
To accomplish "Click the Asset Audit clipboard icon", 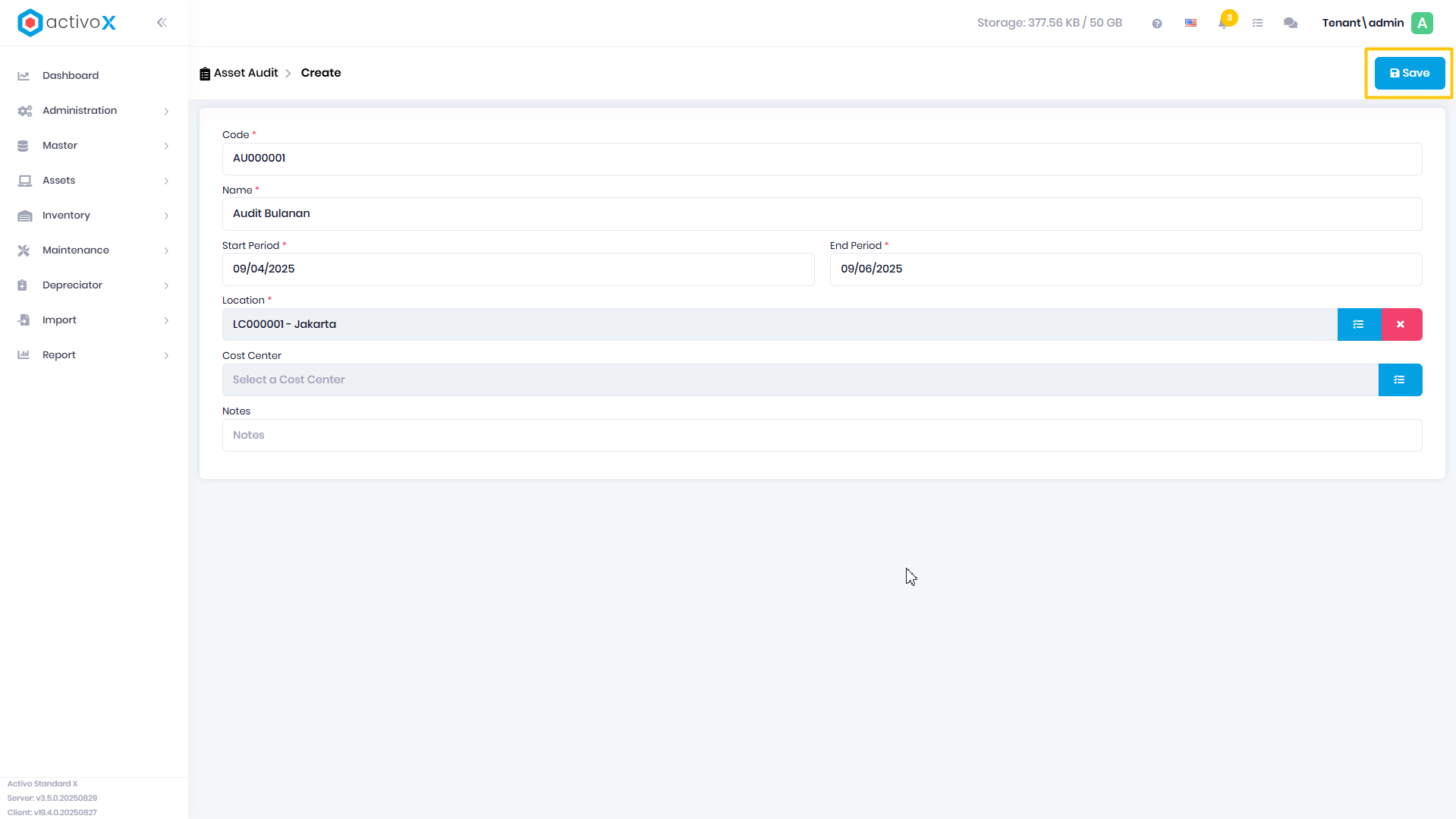I will click(205, 74).
